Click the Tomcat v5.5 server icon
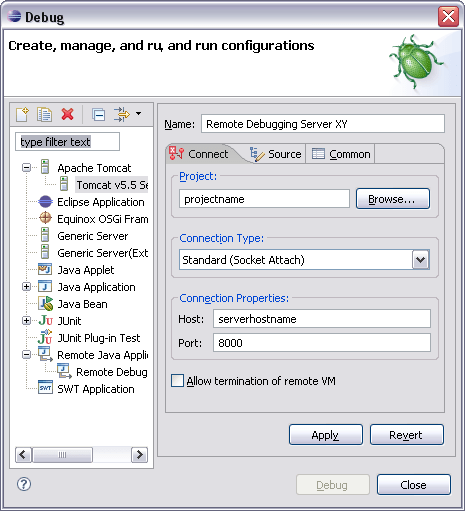 pos(64,184)
